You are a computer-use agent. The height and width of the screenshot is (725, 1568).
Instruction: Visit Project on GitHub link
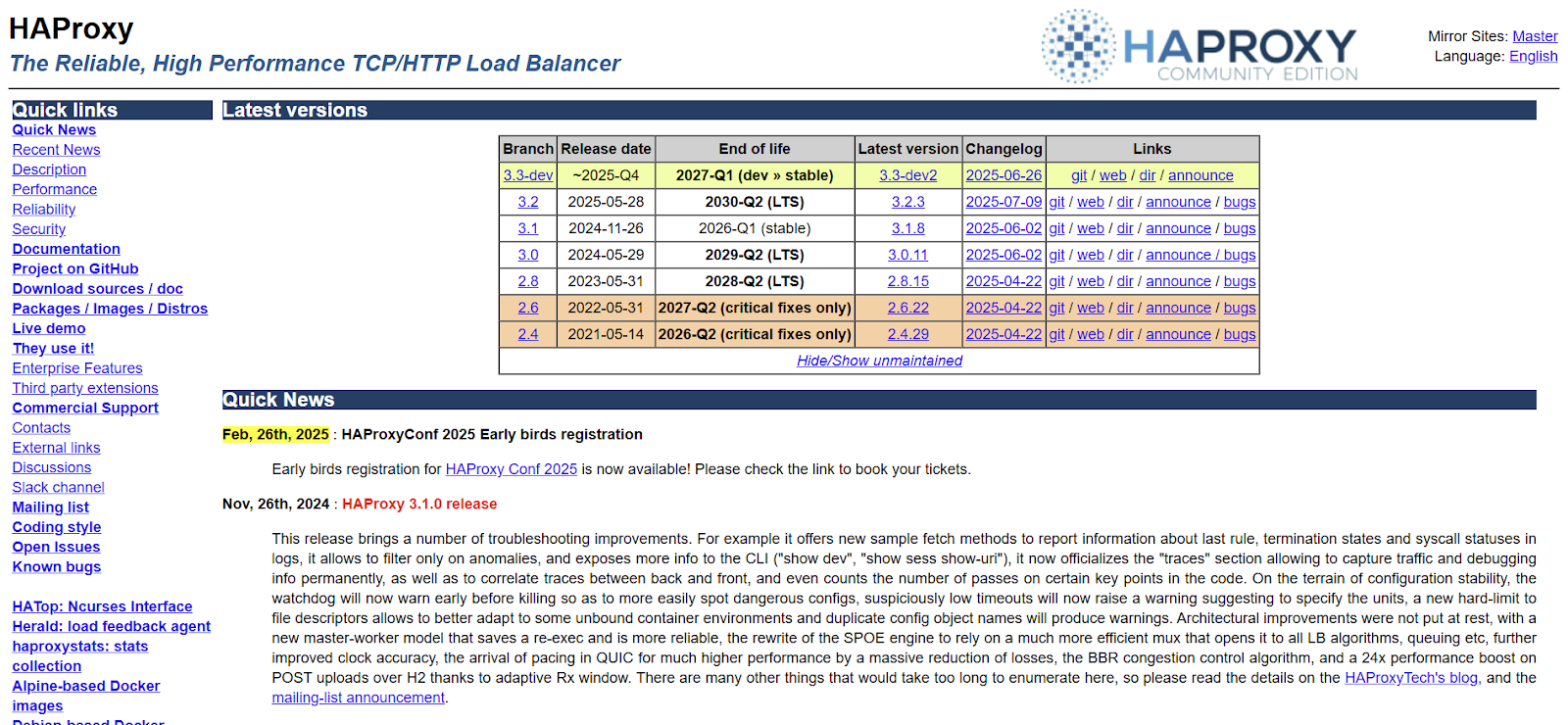[x=75, y=268]
